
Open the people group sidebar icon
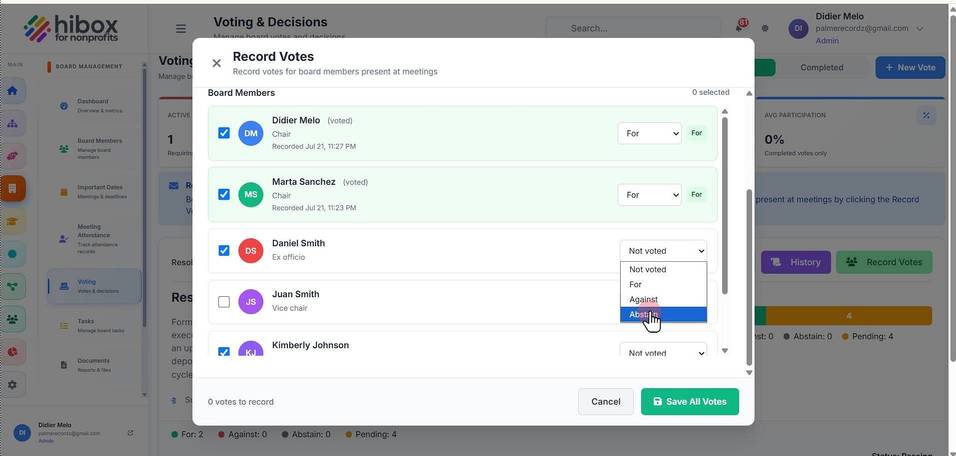click(13, 319)
